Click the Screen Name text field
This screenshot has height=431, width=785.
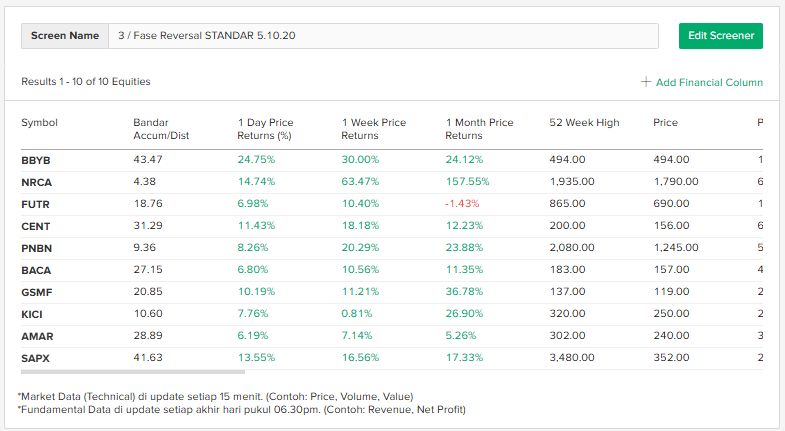tap(383, 36)
